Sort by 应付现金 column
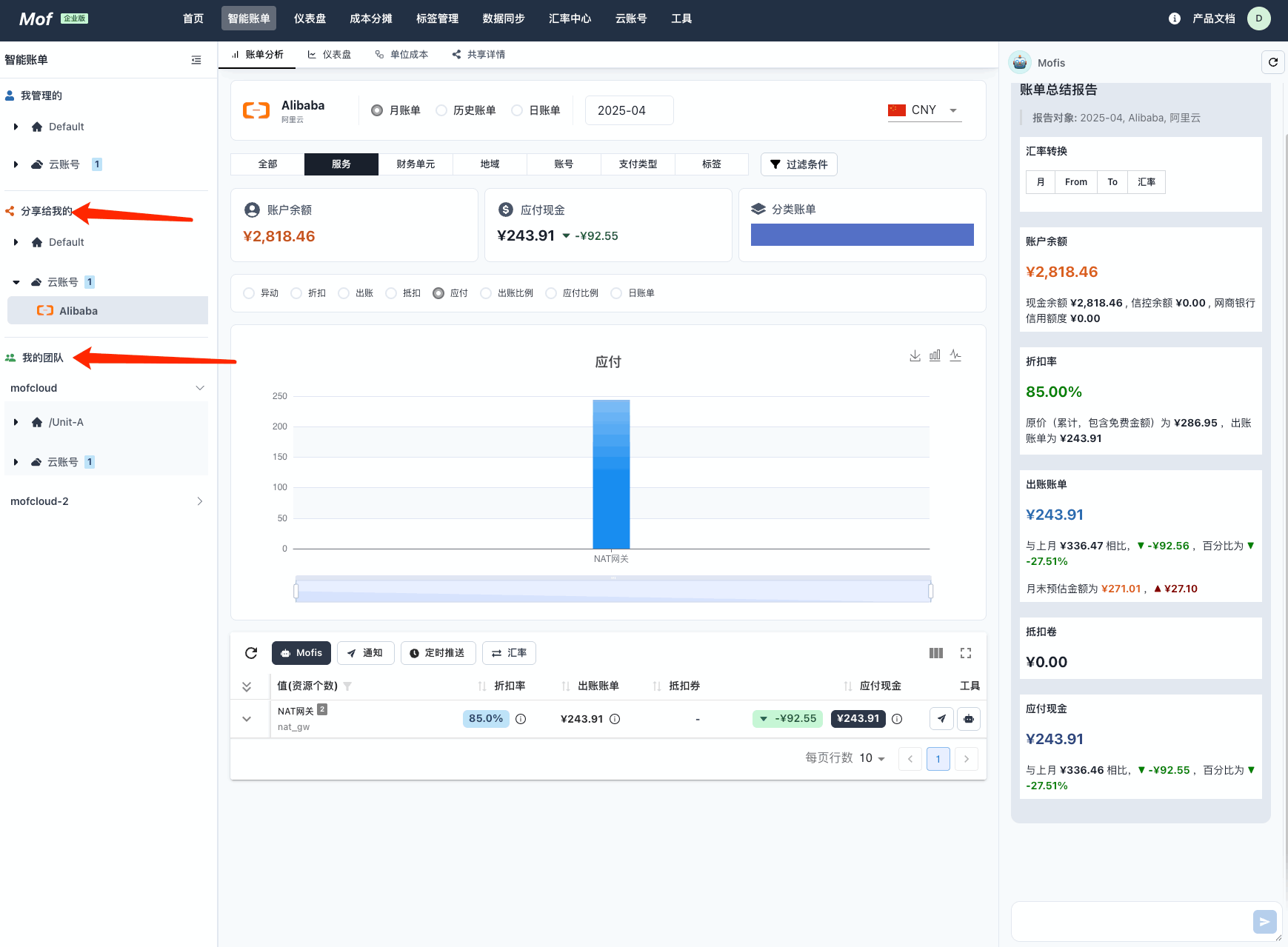The image size is (1288, 947). (x=848, y=686)
